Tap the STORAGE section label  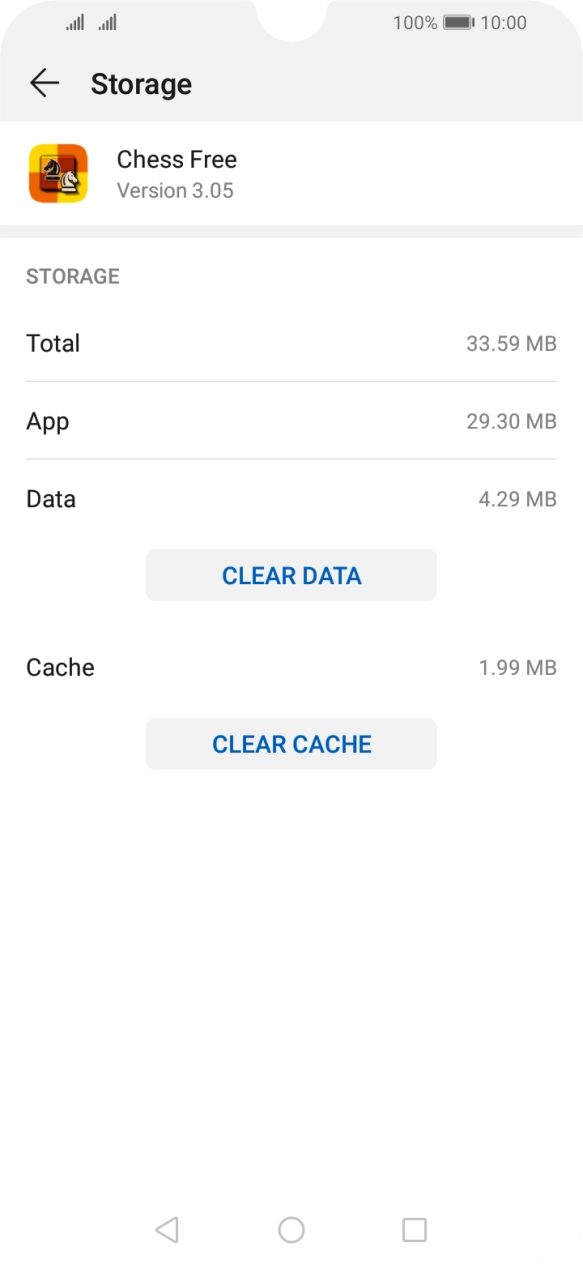[73, 276]
